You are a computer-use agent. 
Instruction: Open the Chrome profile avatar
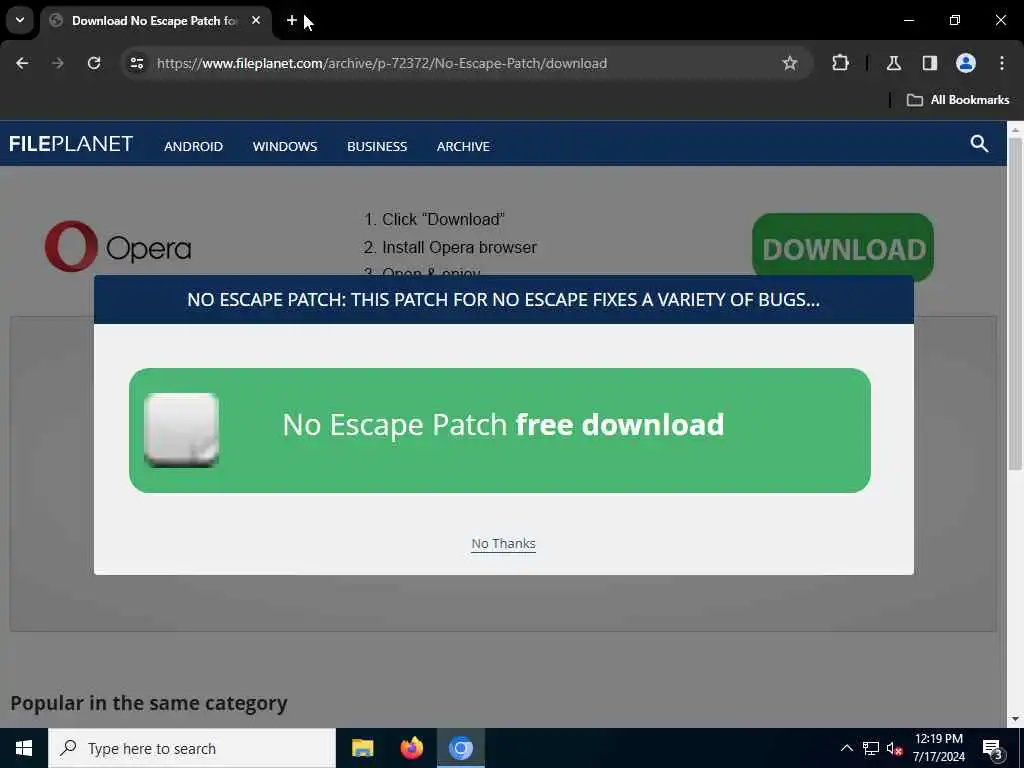tap(966, 63)
